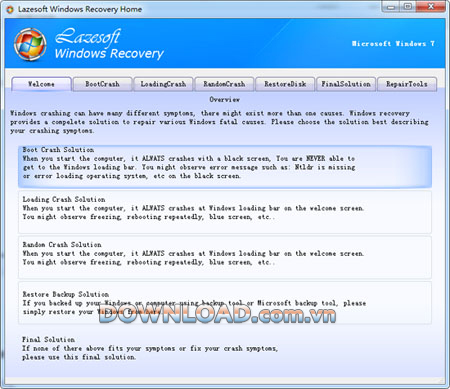This screenshot has width=450, height=389.
Task: Click the title bar application icon
Action: (10, 9)
